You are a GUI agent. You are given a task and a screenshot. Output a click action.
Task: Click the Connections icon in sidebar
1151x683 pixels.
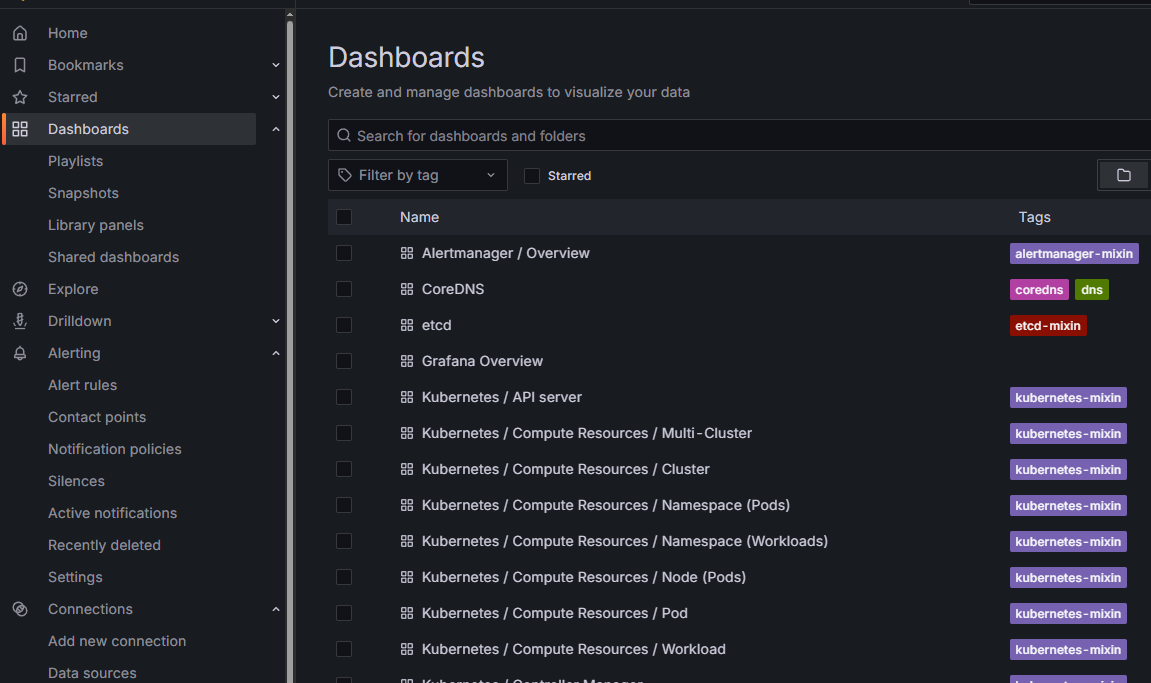click(20, 610)
